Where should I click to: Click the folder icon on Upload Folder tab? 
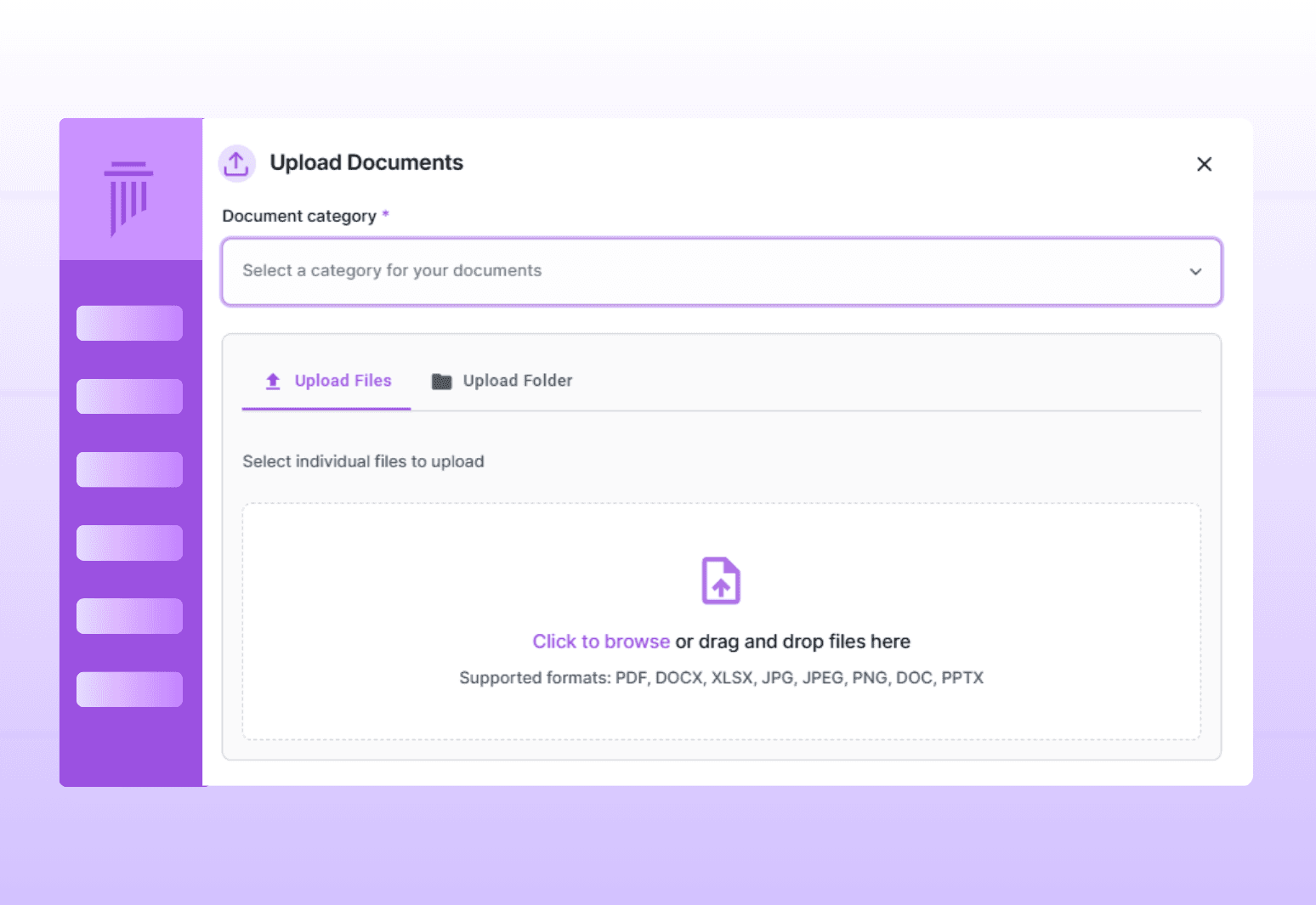coord(441,382)
